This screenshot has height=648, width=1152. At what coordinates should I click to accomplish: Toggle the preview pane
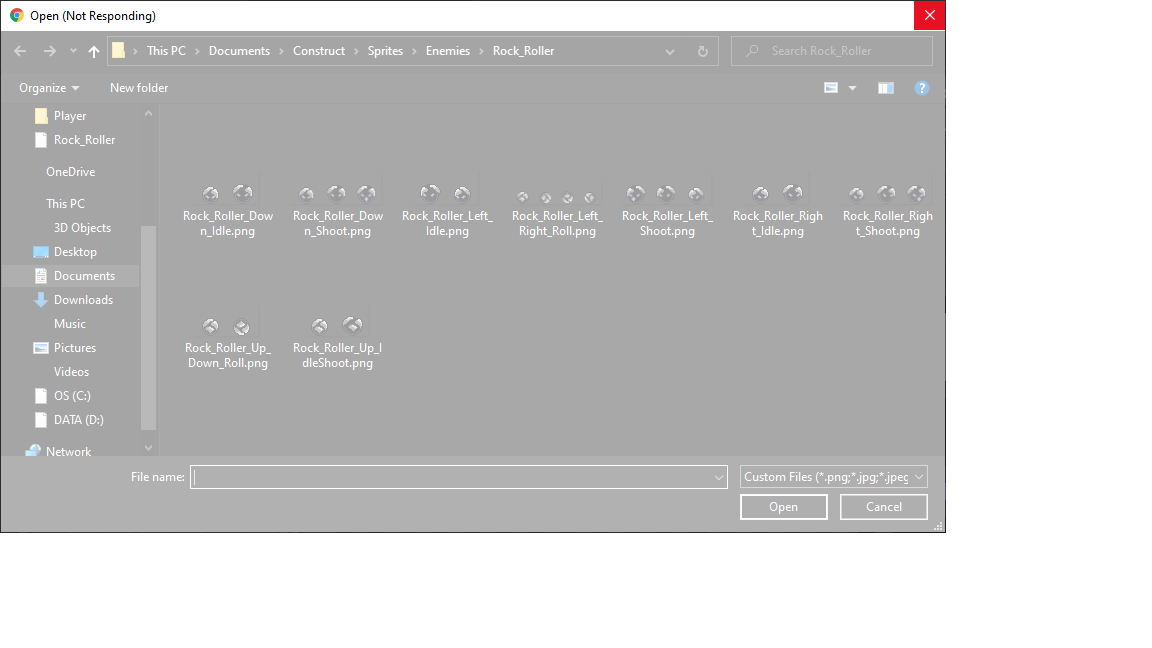[885, 88]
